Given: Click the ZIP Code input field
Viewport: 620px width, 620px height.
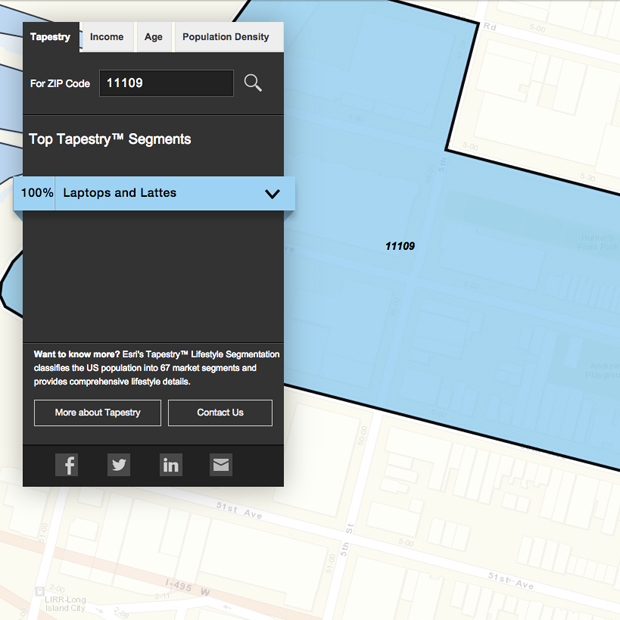Looking at the screenshot, I should click(x=166, y=83).
